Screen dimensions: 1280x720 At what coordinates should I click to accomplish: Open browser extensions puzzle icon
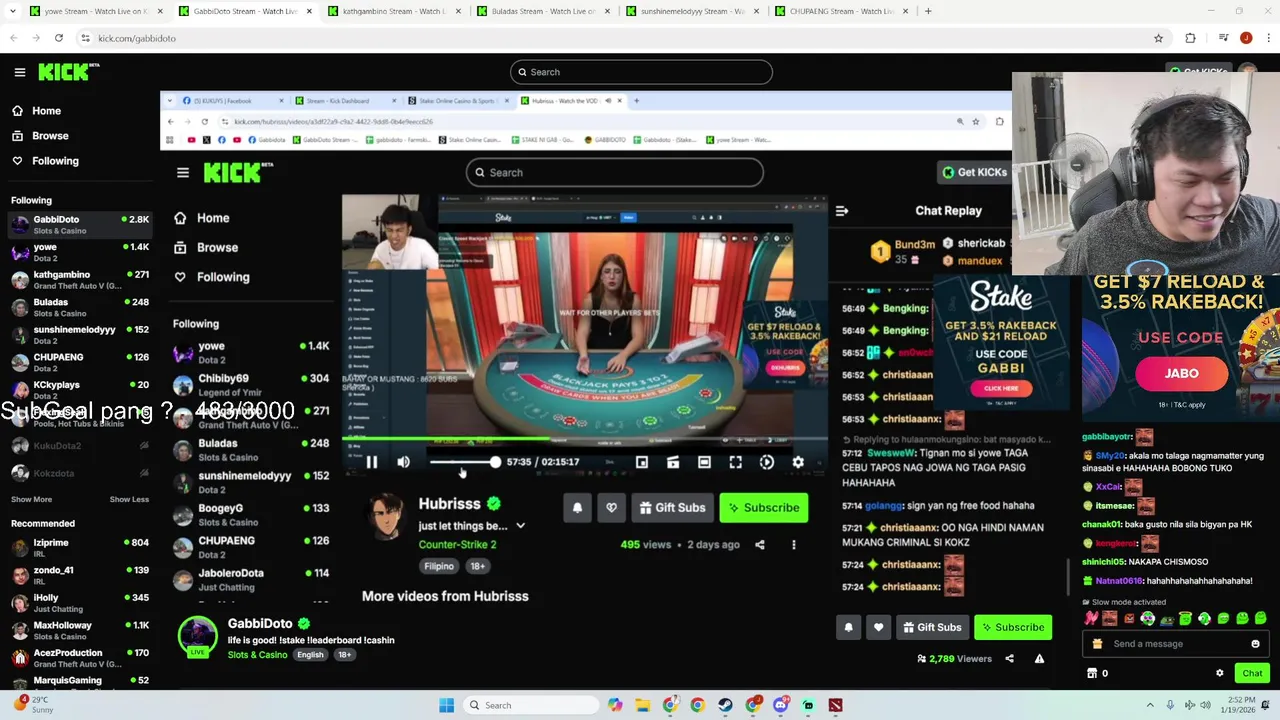point(1190,38)
